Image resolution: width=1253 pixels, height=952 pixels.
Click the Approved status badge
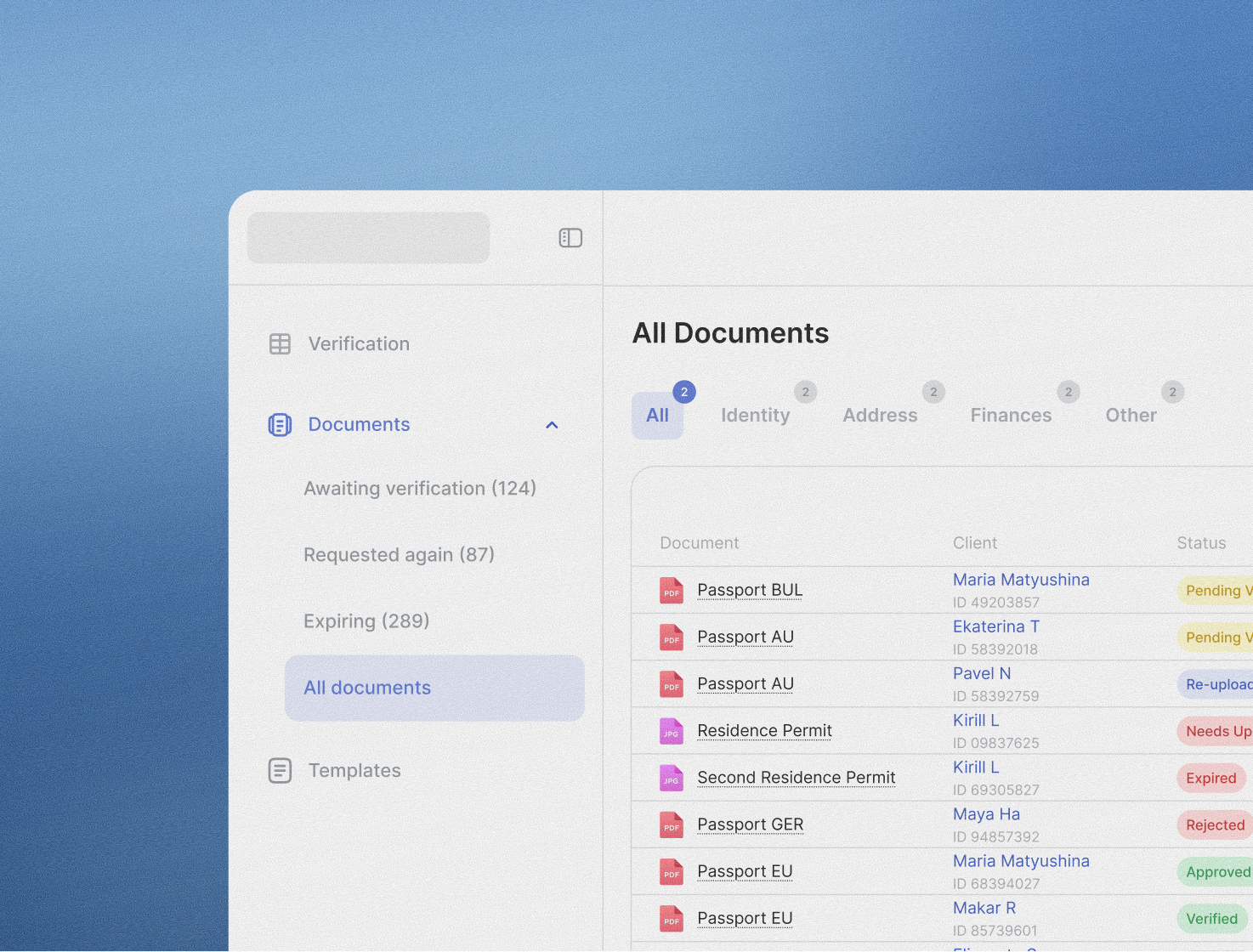(x=1215, y=871)
